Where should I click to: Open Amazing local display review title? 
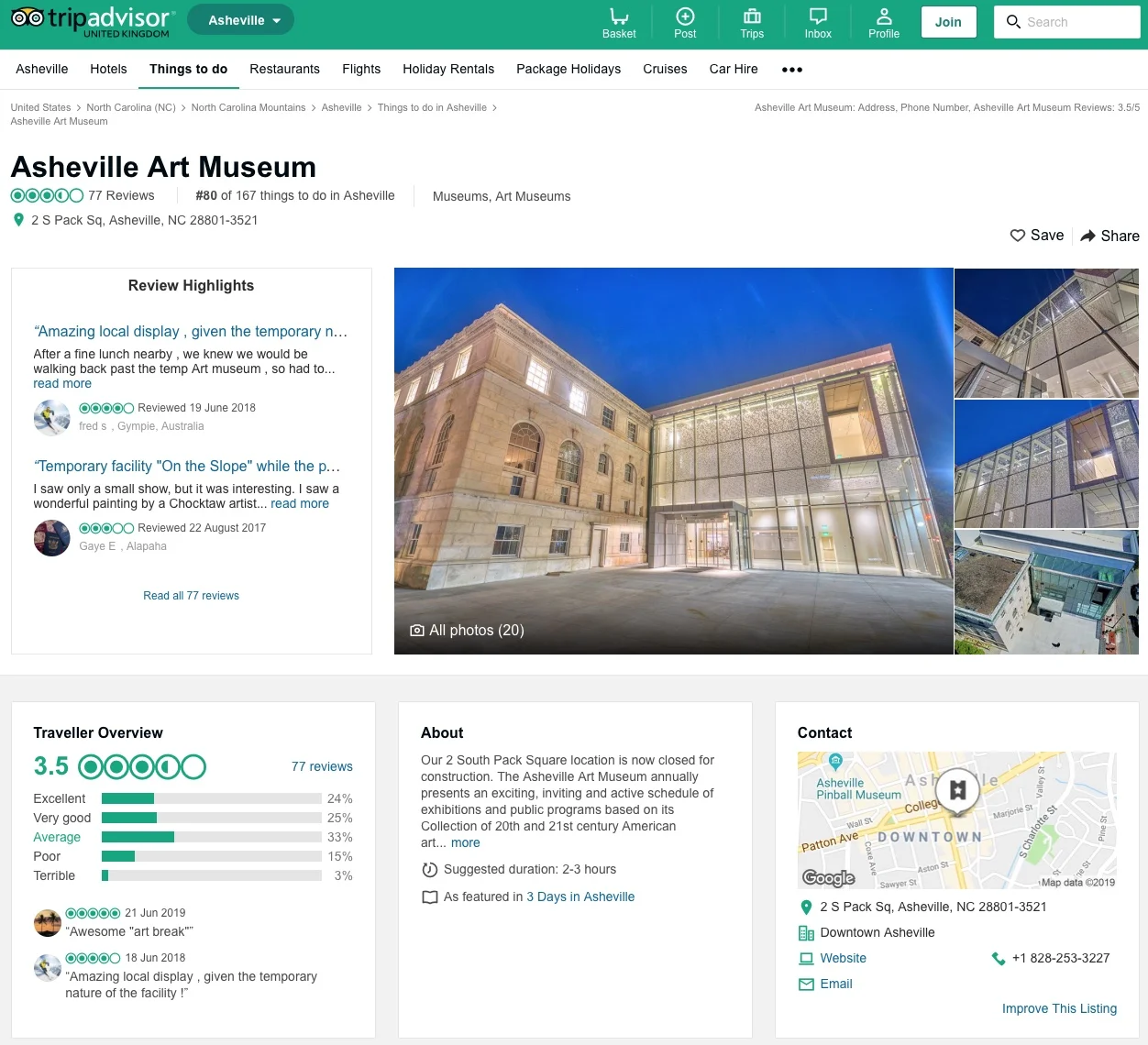click(191, 332)
